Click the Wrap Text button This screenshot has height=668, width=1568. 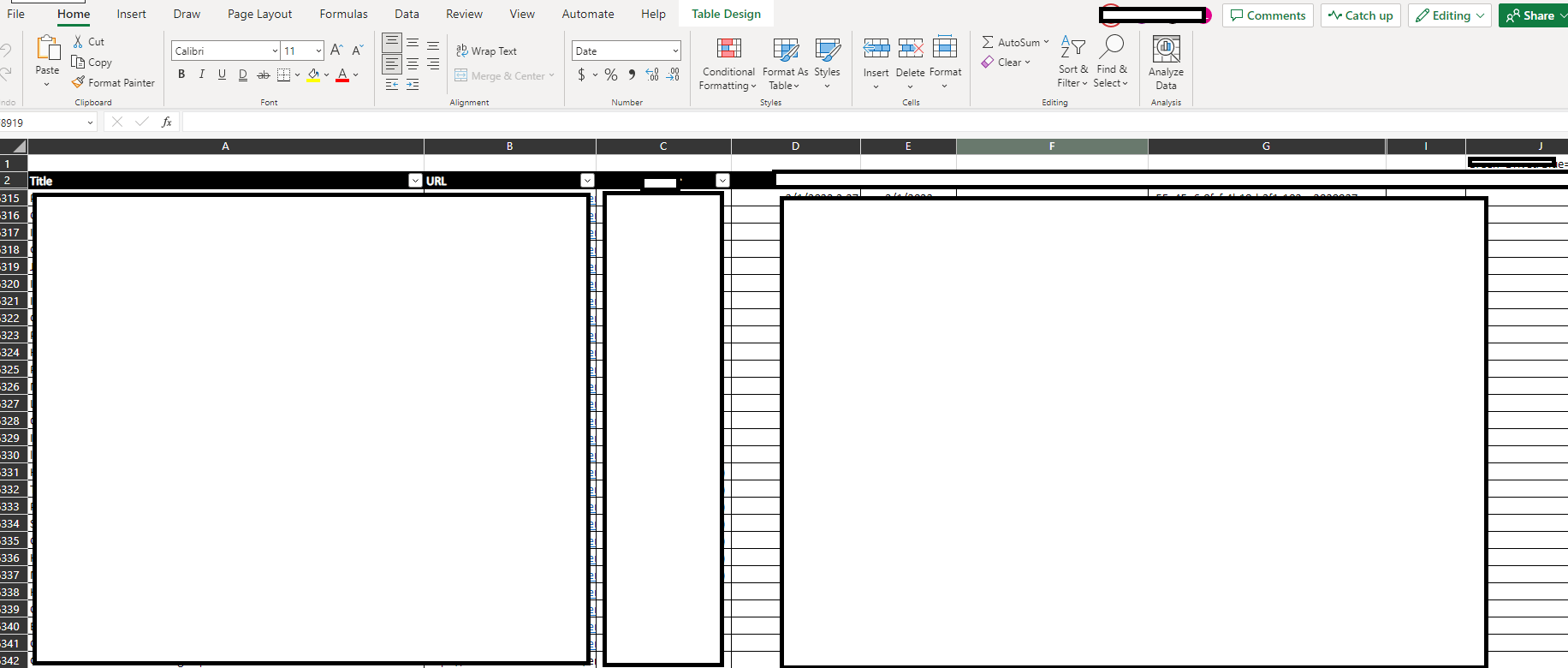[x=486, y=51]
